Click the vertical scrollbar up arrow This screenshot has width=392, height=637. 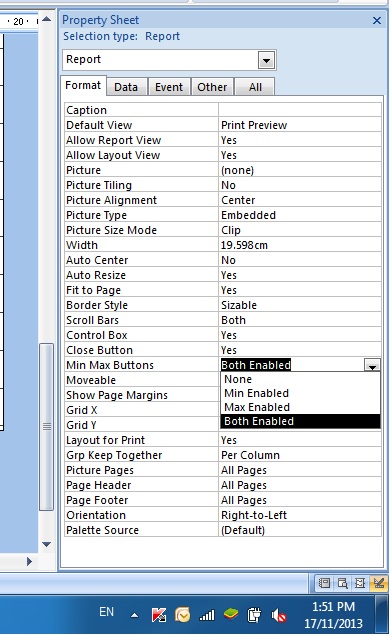(x=47, y=19)
